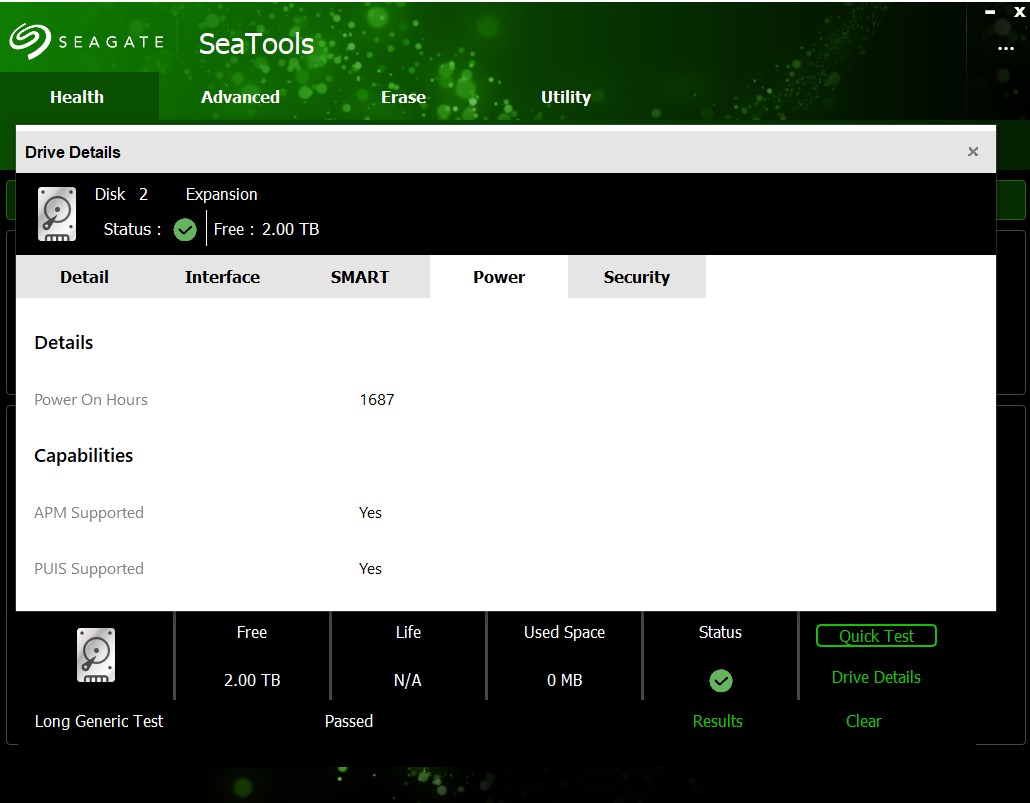Click the Drive Details link

pyautogui.click(x=876, y=677)
